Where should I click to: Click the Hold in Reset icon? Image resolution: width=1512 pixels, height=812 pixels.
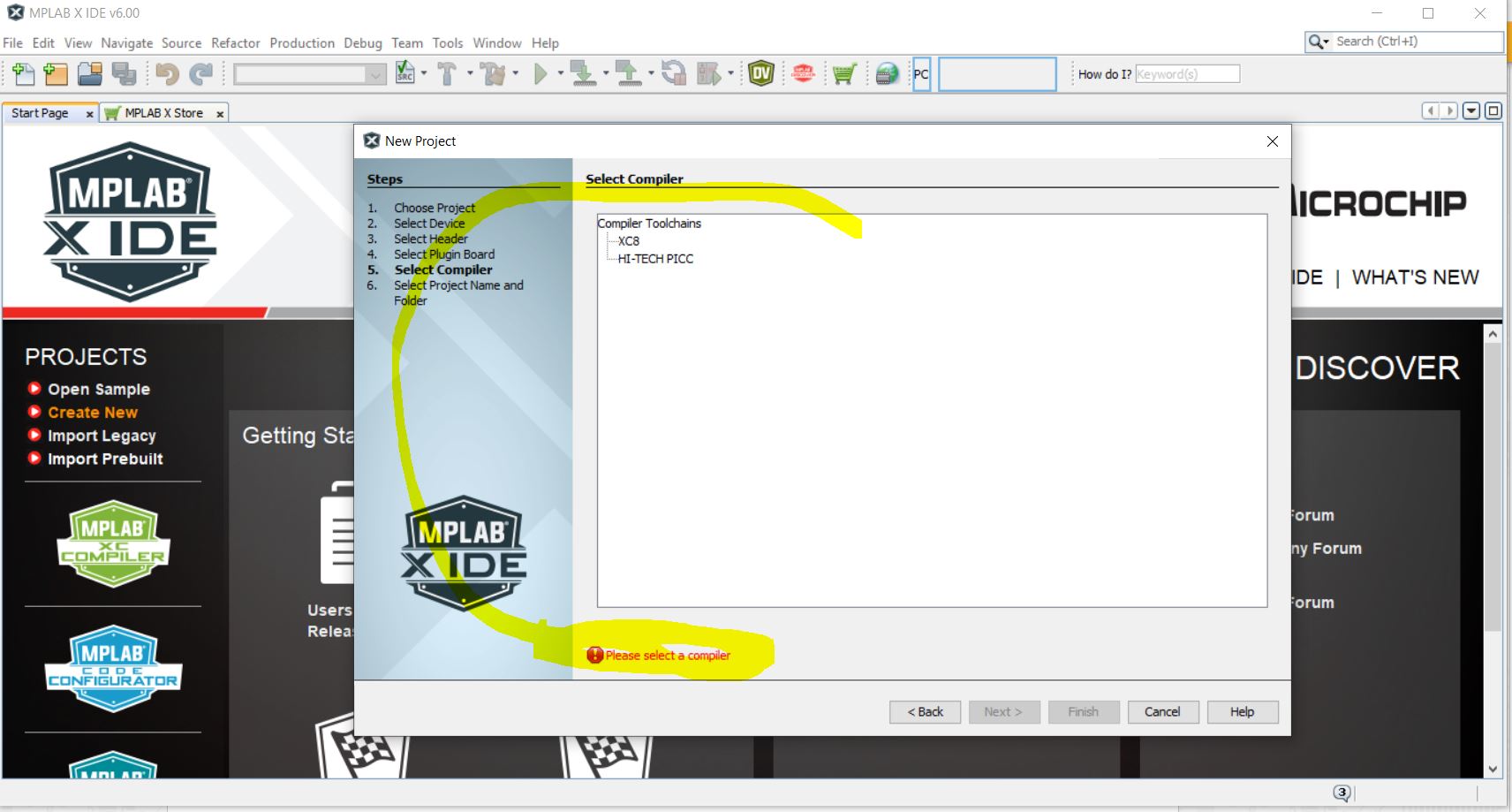(674, 74)
